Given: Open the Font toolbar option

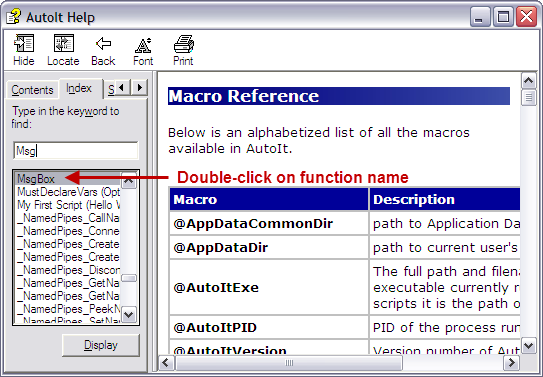Looking at the screenshot, I should (143, 50).
